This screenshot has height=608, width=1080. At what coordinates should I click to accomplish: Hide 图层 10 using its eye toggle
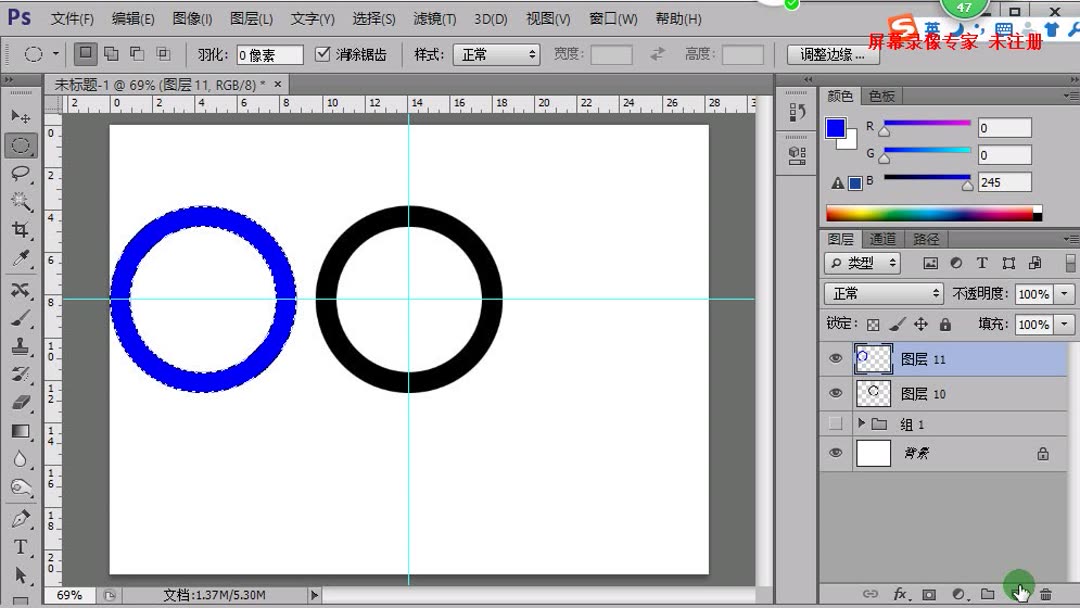tap(835, 393)
